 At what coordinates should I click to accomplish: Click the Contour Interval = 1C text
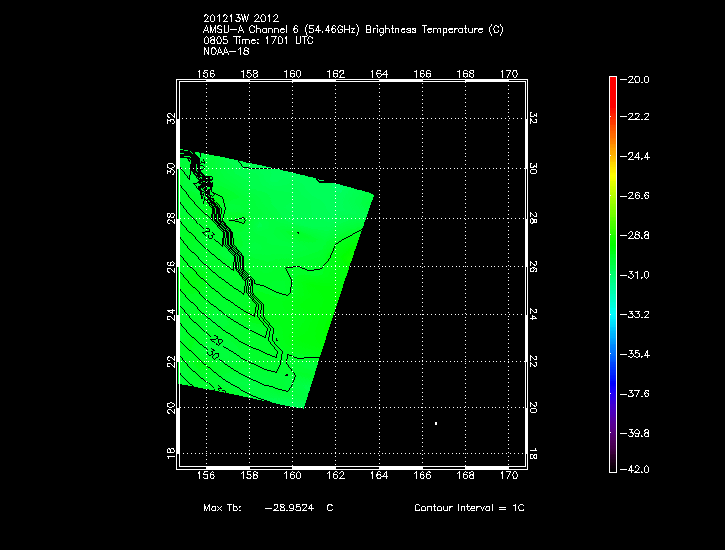point(469,509)
